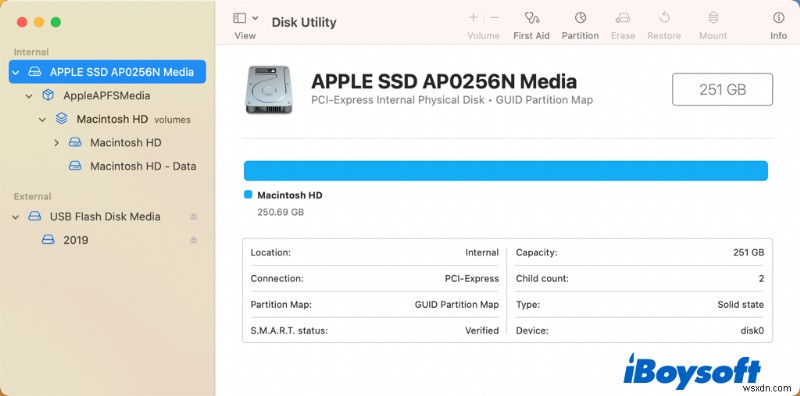The height and width of the screenshot is (396, 800).
Task: Close the Disk Utility window
Action: click(22, 22)
